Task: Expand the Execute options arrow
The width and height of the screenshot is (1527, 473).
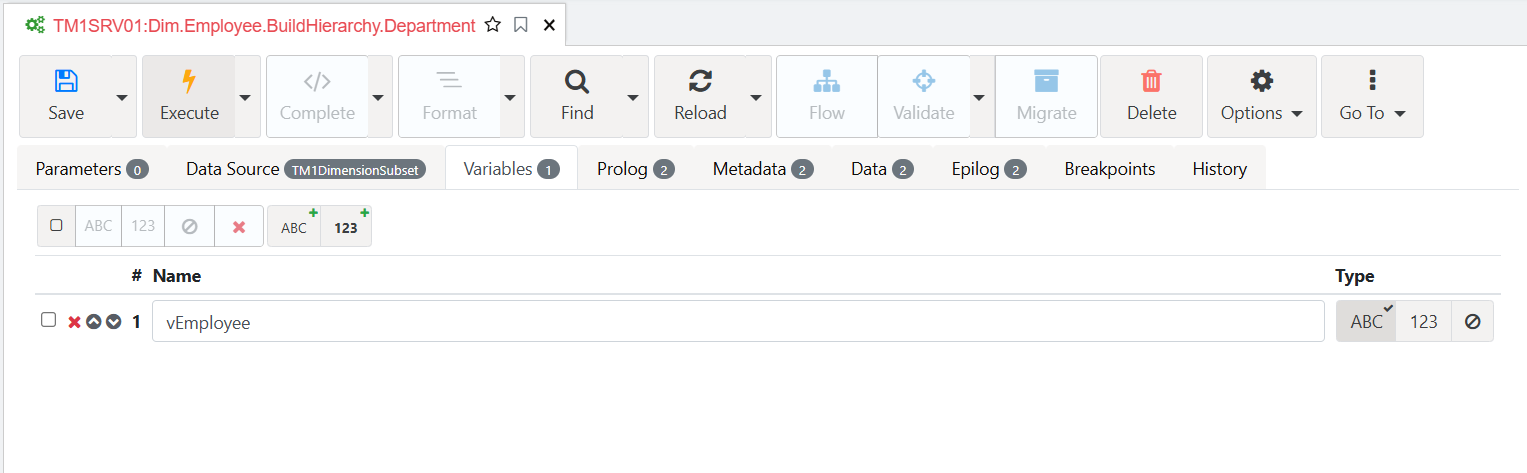Action: click(247, 96)
